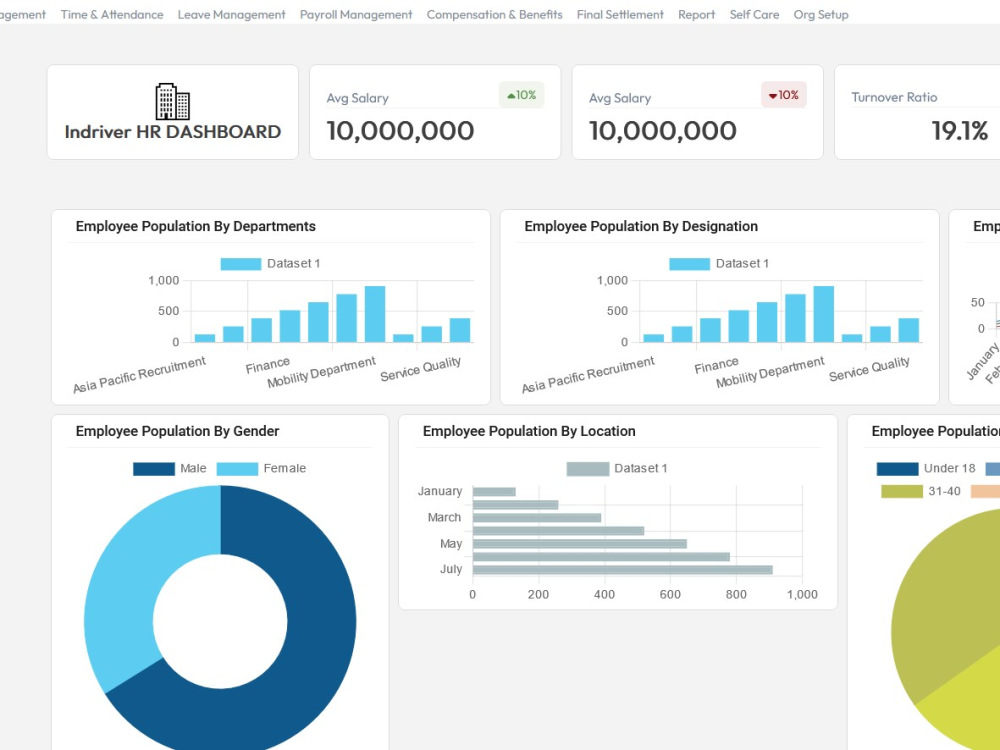Click the July bar in Location chart
The image size is (1000, 750).
coord(622,570)
